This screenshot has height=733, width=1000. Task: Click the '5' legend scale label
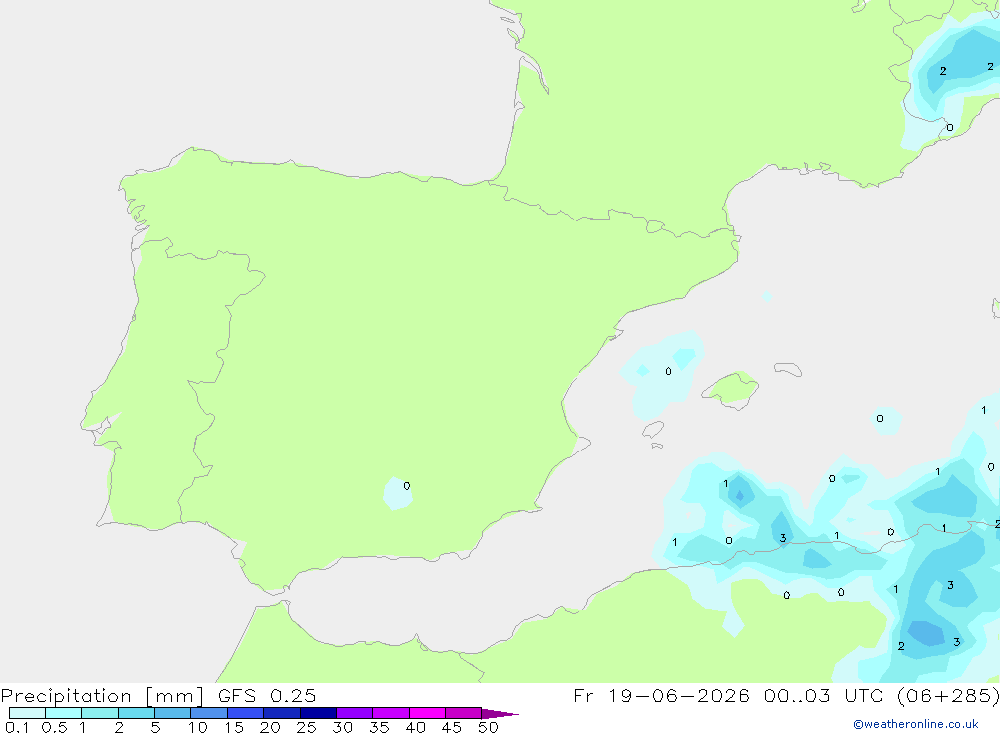[x=155, y=727]
